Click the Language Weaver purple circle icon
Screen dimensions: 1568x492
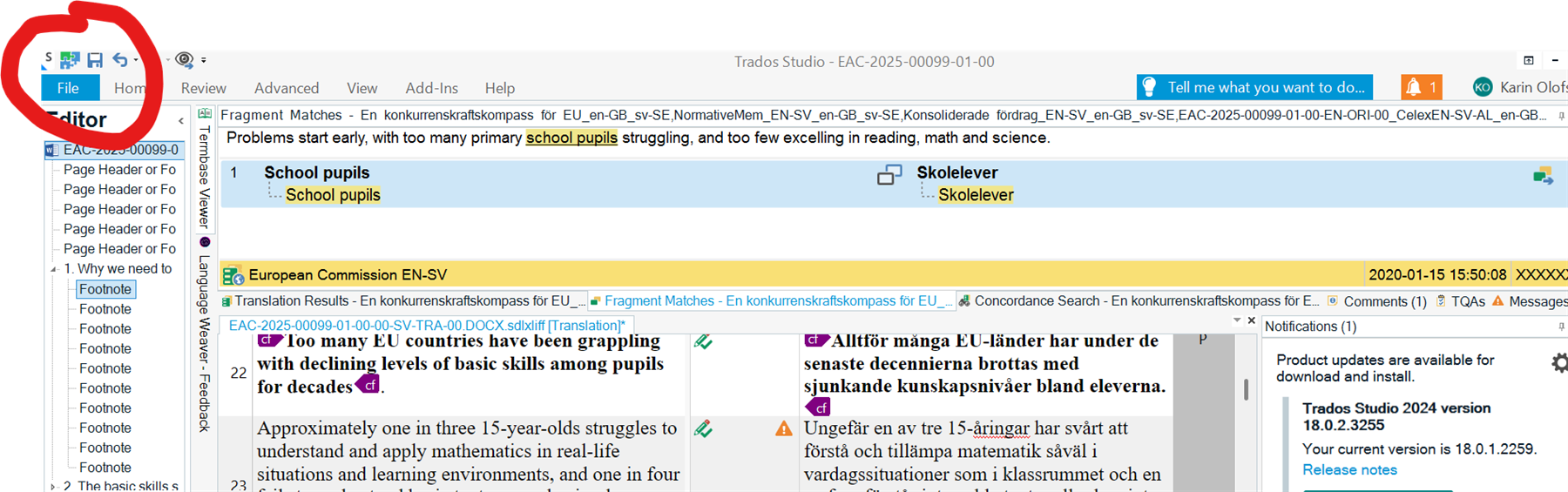(x=205, y=242)
